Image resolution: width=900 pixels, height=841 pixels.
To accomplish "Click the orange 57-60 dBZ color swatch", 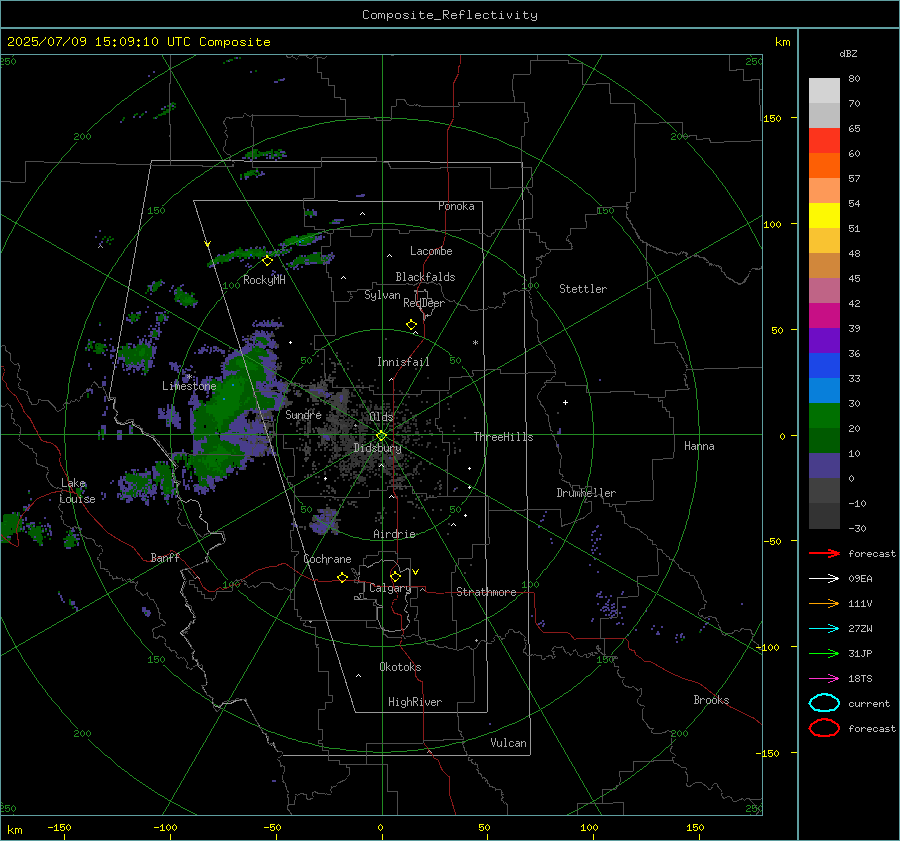I will point(824,166).
